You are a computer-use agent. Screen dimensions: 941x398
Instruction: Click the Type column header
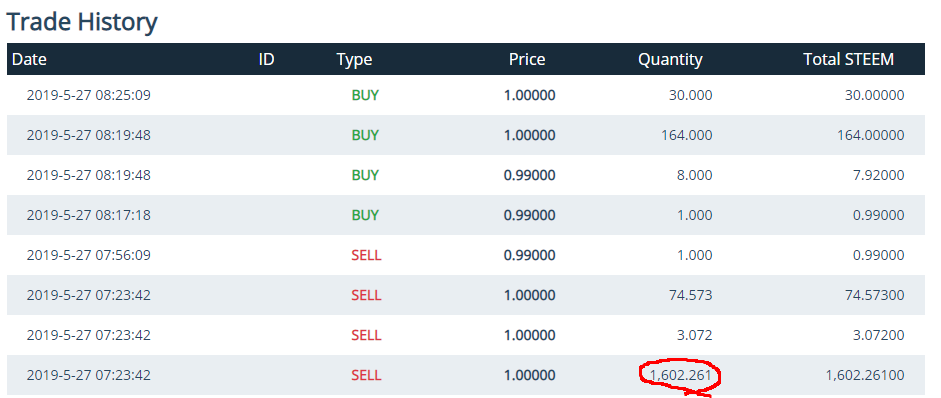(x=354, y=59)
